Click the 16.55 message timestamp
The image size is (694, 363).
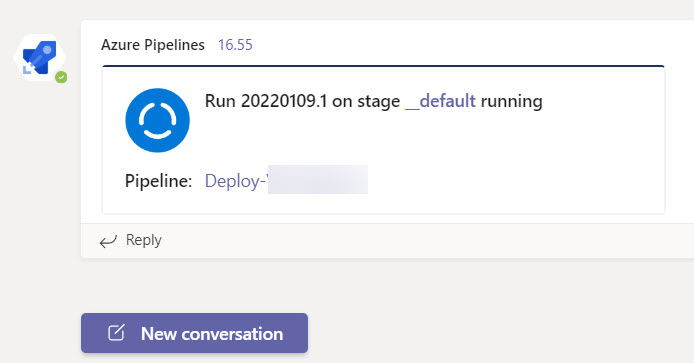[x=235, y=45]
